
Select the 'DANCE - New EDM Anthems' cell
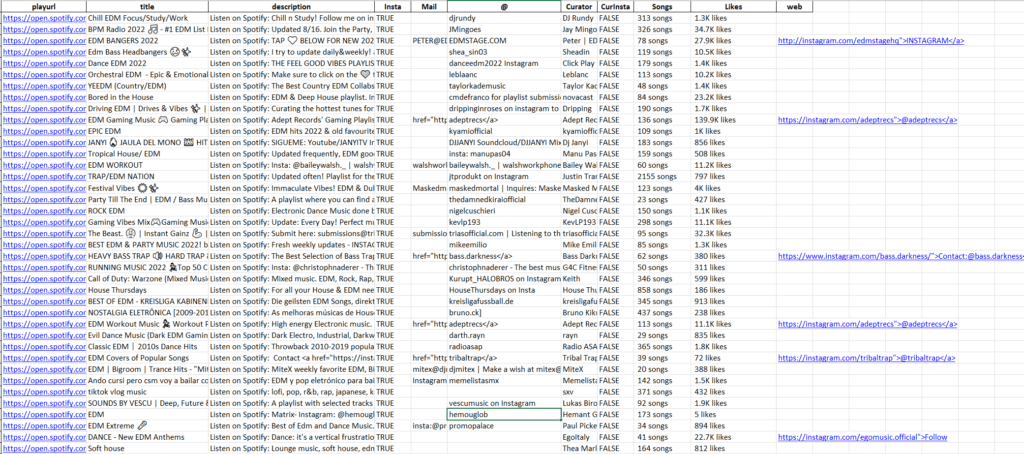(x=147, y=436)
